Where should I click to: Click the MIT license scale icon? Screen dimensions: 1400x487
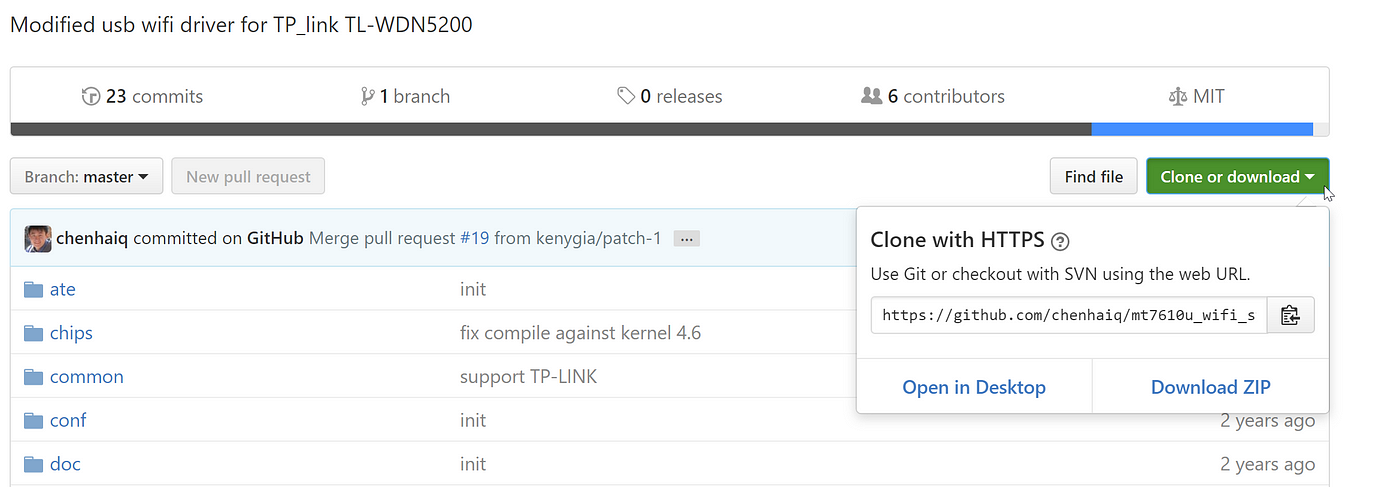tap(1178, 97)
